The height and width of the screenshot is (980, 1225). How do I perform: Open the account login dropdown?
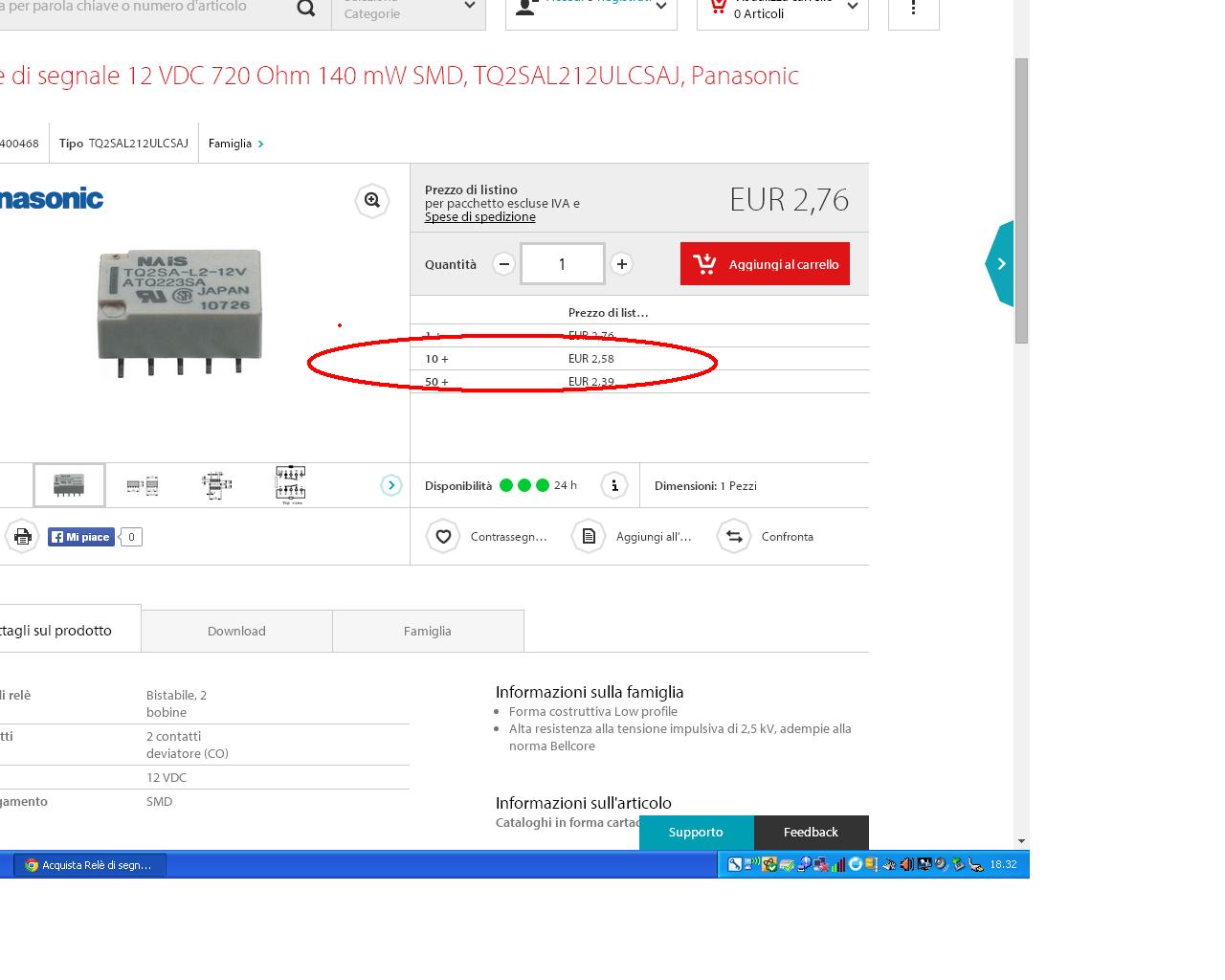coord(590,10)
